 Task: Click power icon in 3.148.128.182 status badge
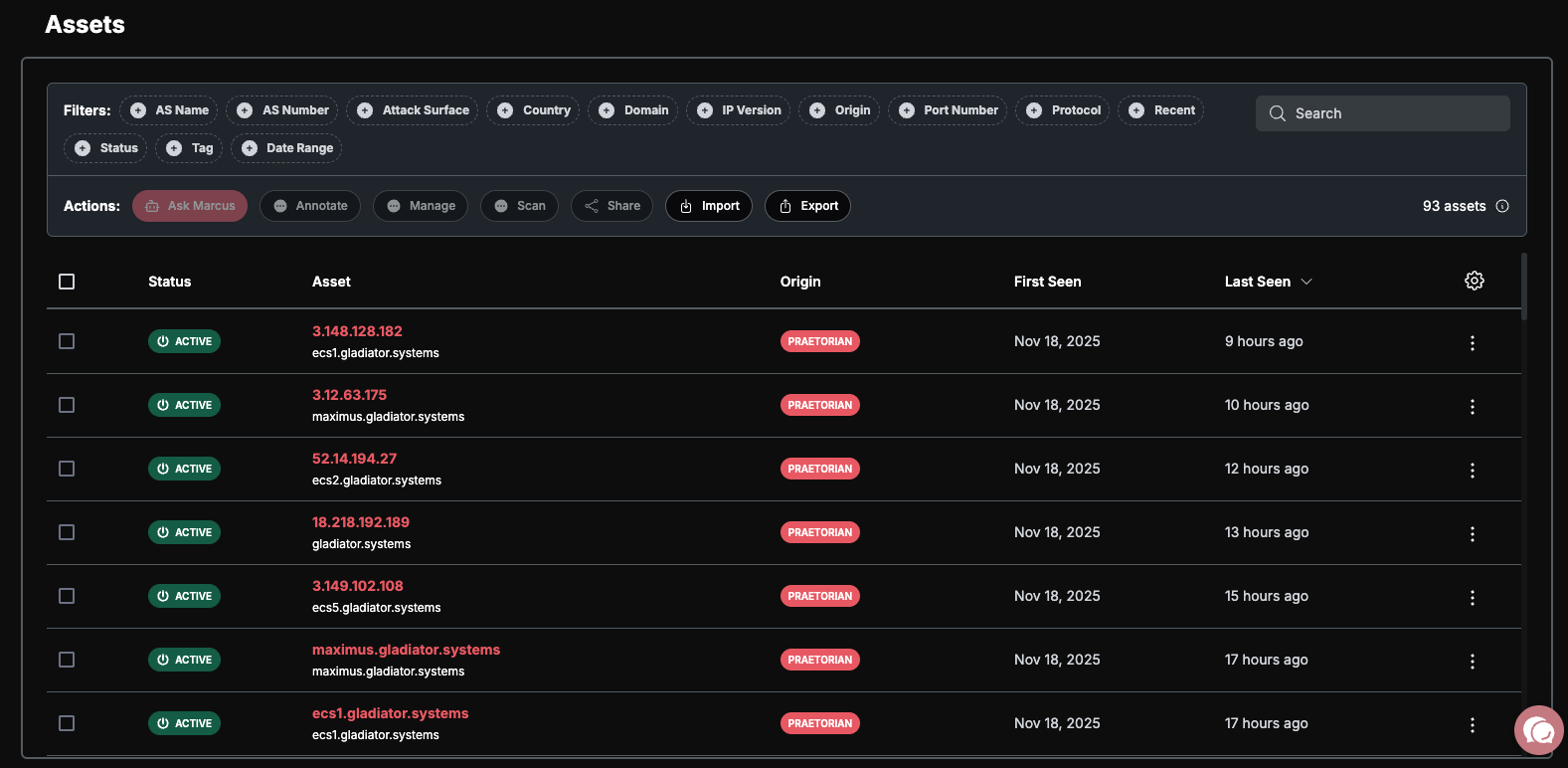pyautogui.click(x=163, y=341)
